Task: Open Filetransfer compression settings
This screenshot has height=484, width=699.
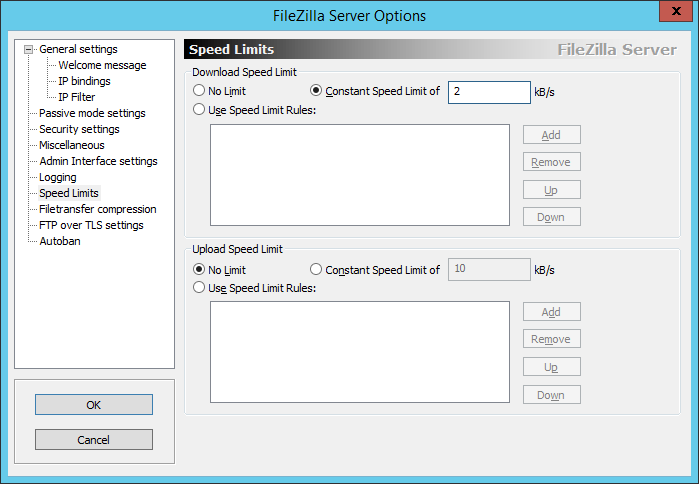Action: point(98,209)
